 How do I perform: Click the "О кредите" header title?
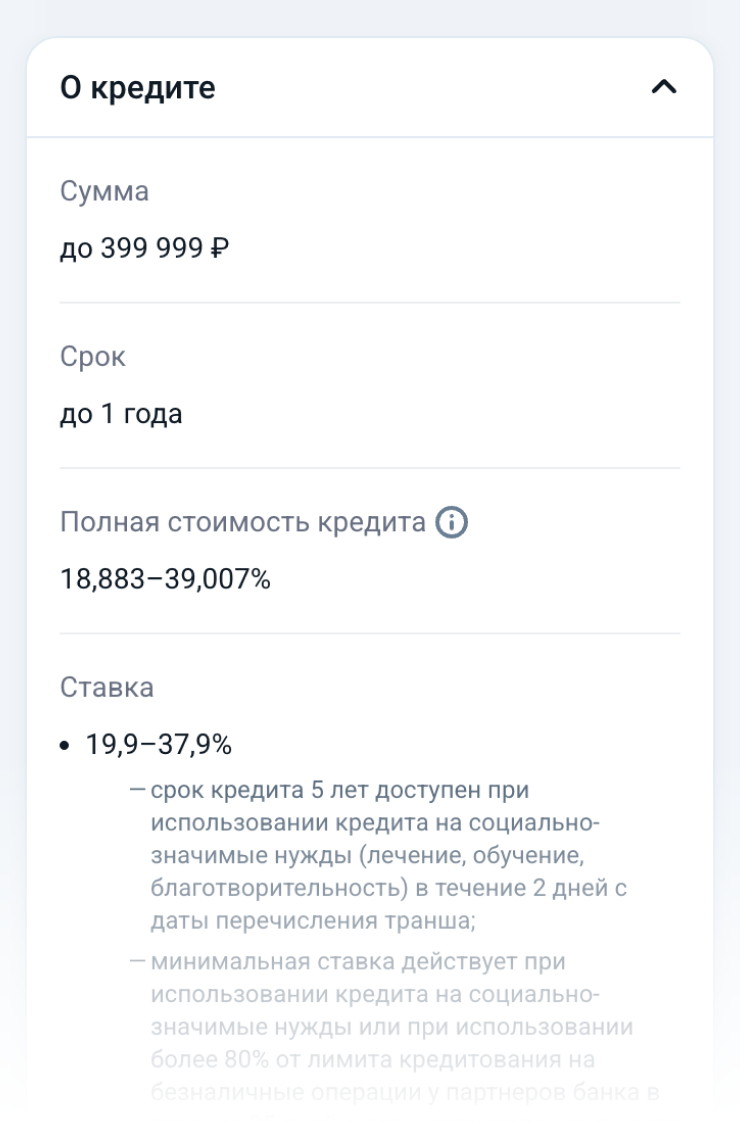pyautogui.click(x=138, y=88)
